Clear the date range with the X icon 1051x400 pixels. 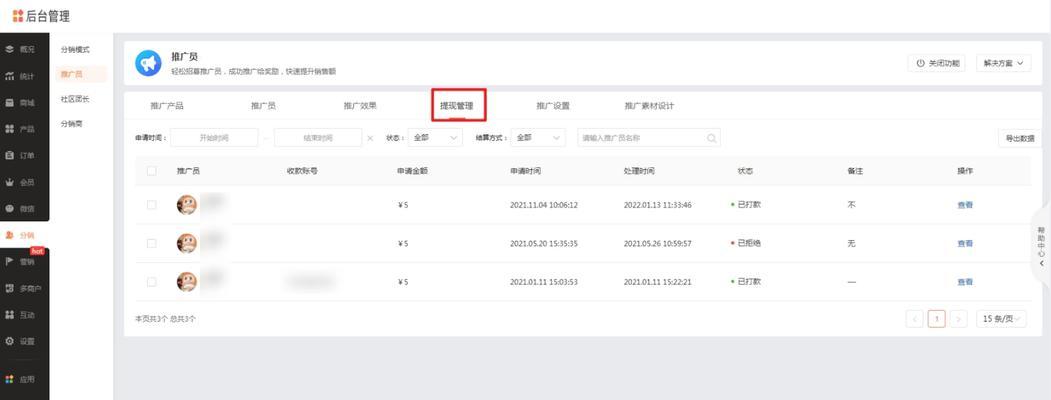point(370,138)
